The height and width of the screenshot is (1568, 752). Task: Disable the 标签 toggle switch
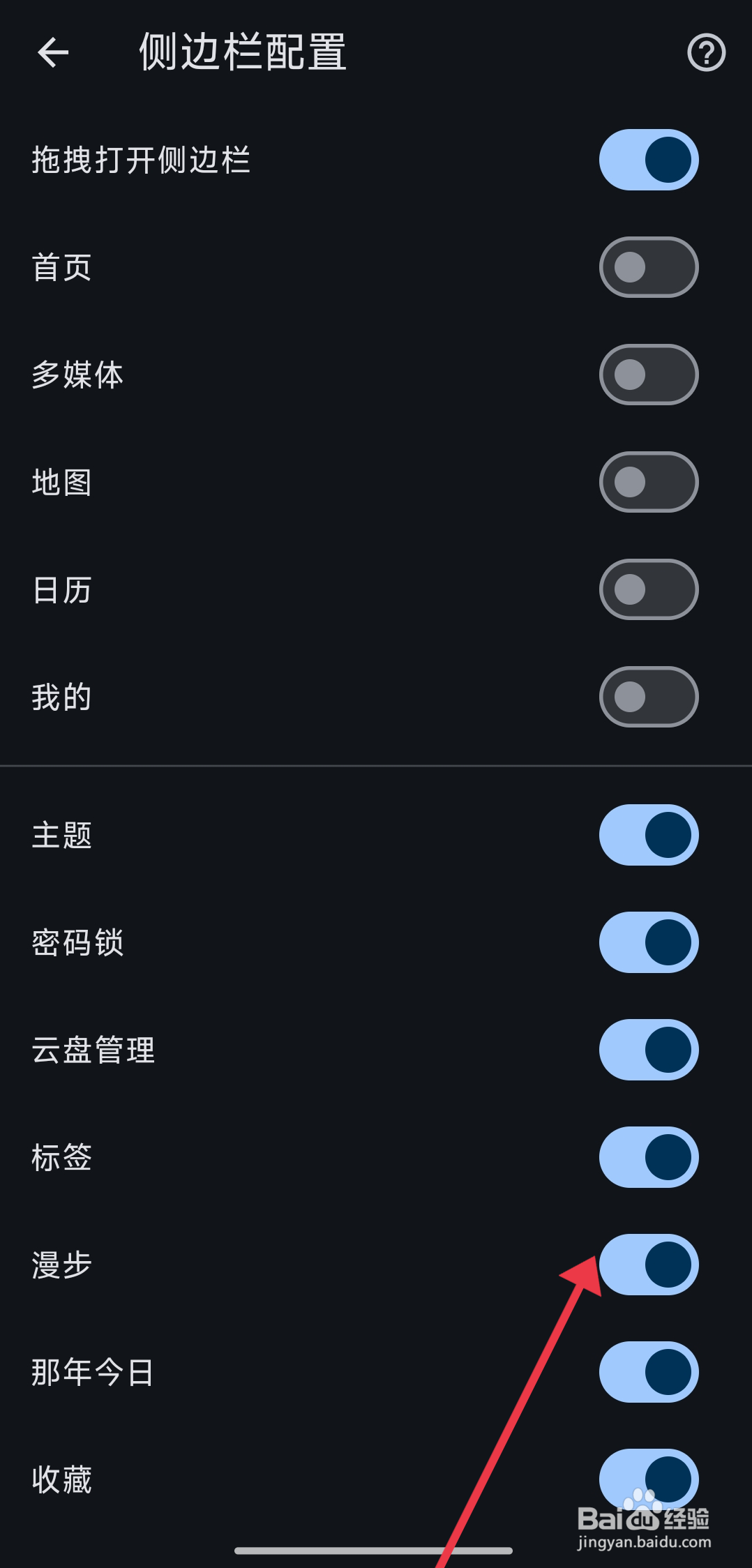point(649,1157)
